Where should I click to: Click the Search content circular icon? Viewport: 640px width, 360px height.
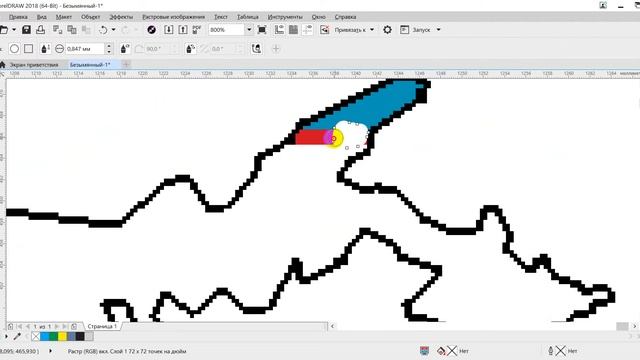click(151, 30)
